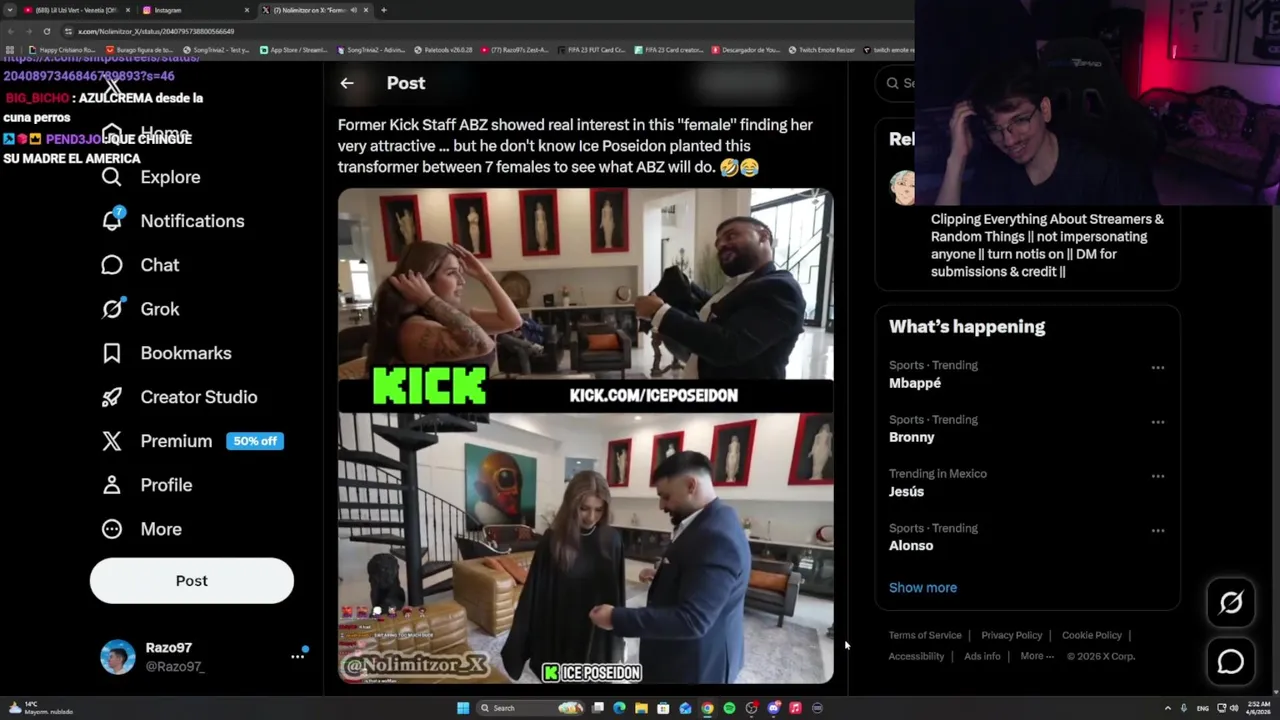Open Microsoft Store from the taskbar
1280x720 pixels.
tap(663, 708)
